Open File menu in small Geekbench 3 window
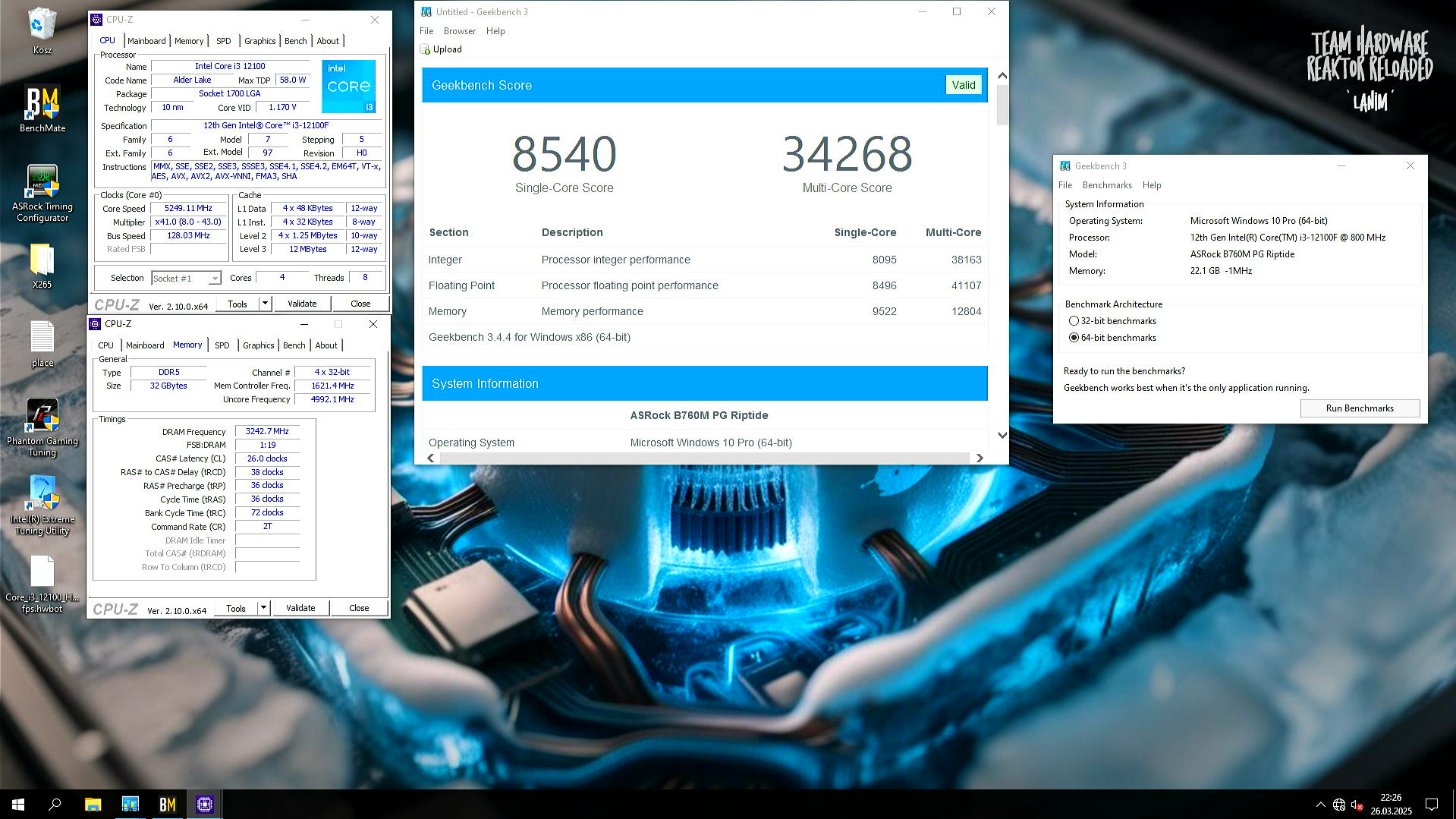 [x=1065, y=185]
